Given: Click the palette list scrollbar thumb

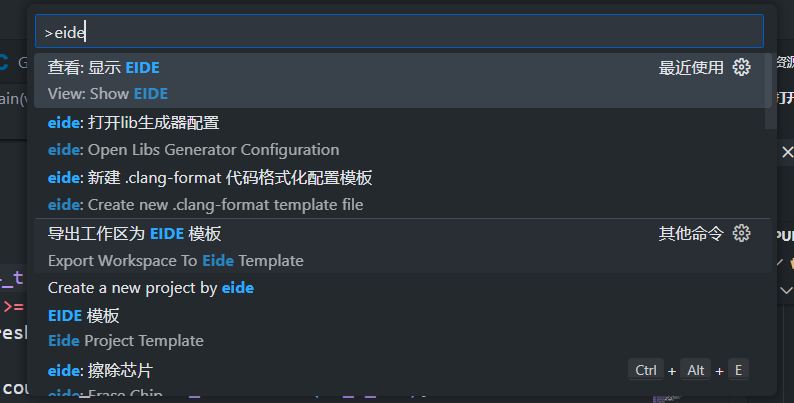Looking at the screenshot, I should point(771,91).
